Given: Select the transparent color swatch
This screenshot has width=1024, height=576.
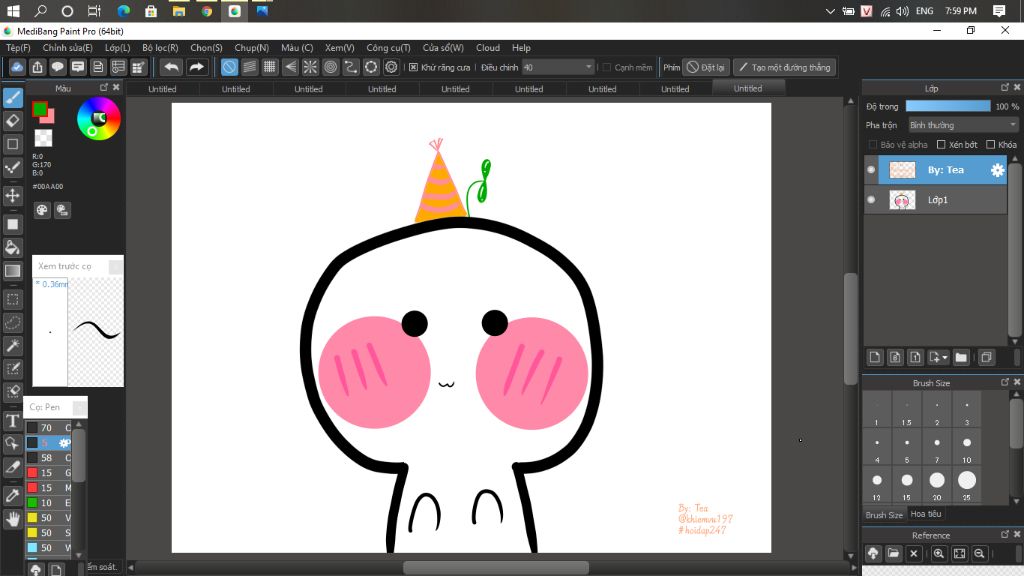Looking at the screenshot, I should coord(43,138).
